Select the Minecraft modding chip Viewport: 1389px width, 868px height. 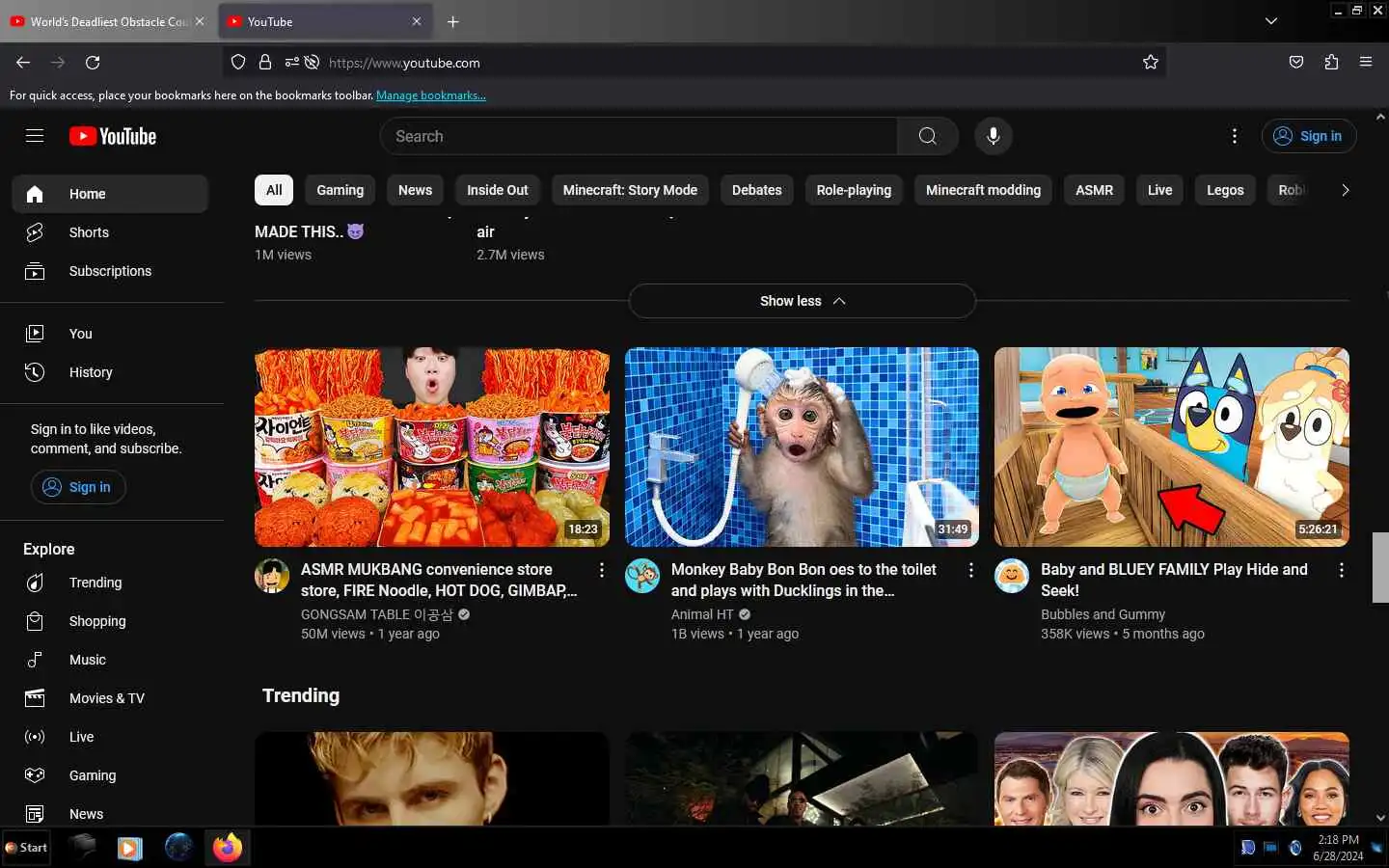click(x=983, y=190)
